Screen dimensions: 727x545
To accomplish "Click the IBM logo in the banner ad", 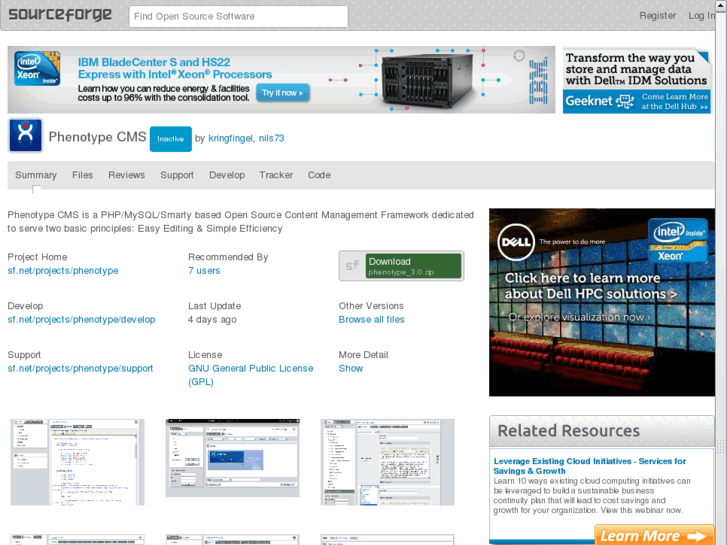I will pyautogui.click(x=538, y=80).
